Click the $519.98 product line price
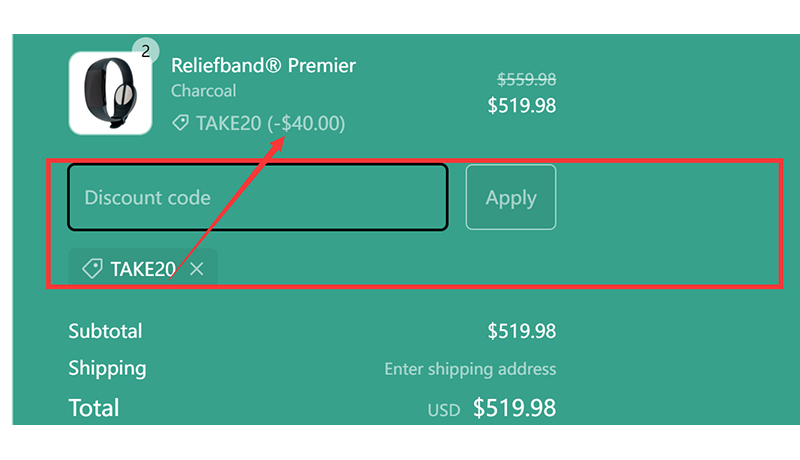 tap(521, 105)
